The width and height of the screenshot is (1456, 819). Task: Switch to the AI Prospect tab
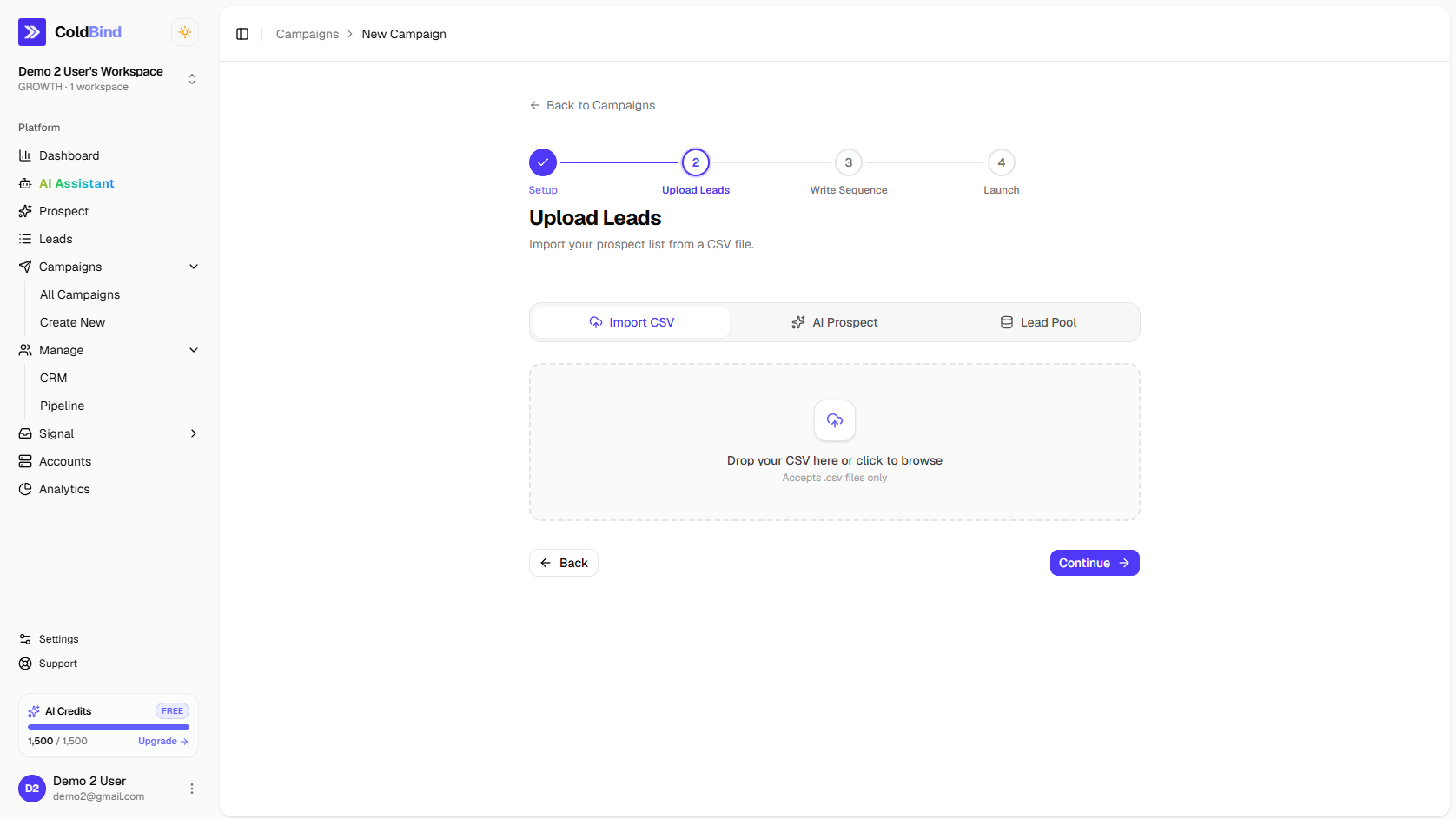coord(835,322)
